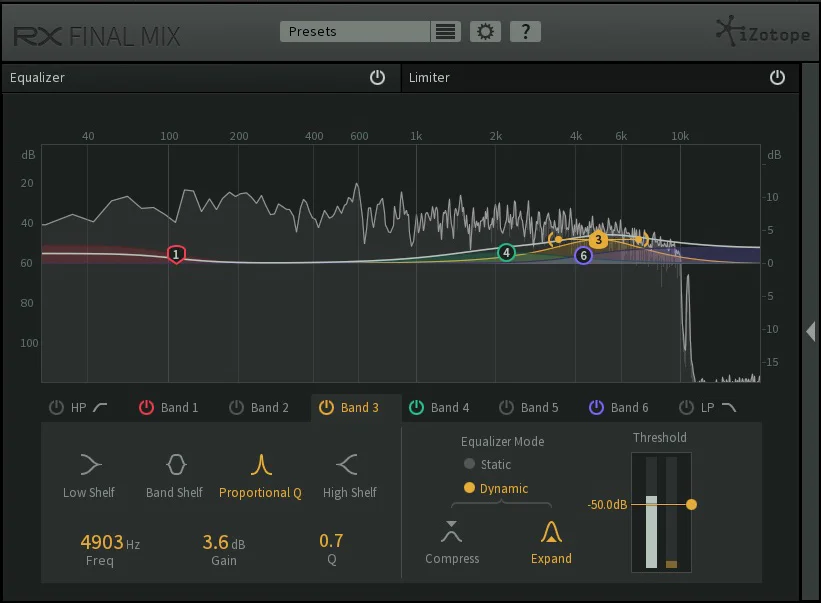Switch to the Band 4 tab

(450, 408)
